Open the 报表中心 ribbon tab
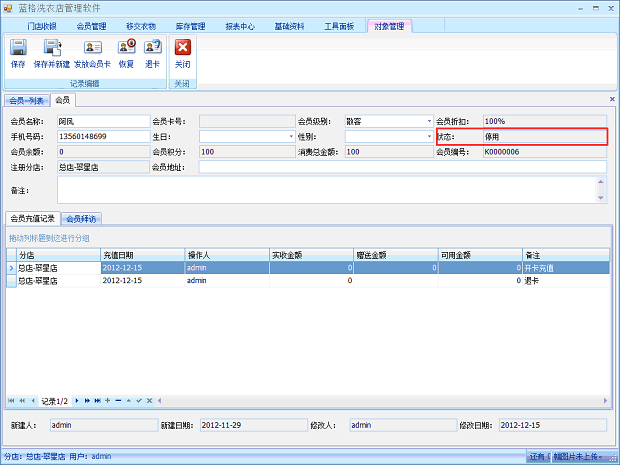This screenshot has width=620, height=465. (240, 26)
